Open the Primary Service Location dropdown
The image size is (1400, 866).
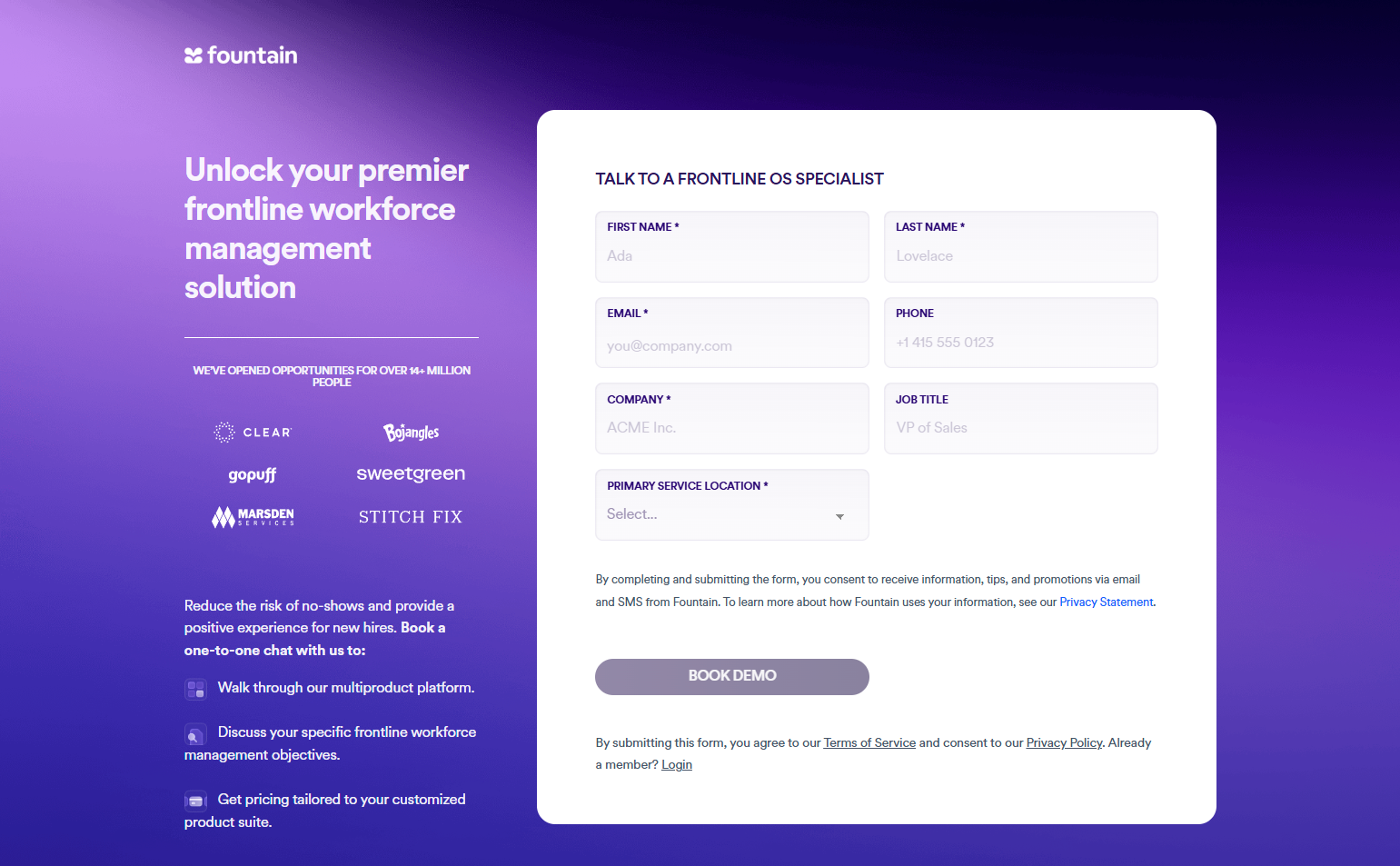731,514
